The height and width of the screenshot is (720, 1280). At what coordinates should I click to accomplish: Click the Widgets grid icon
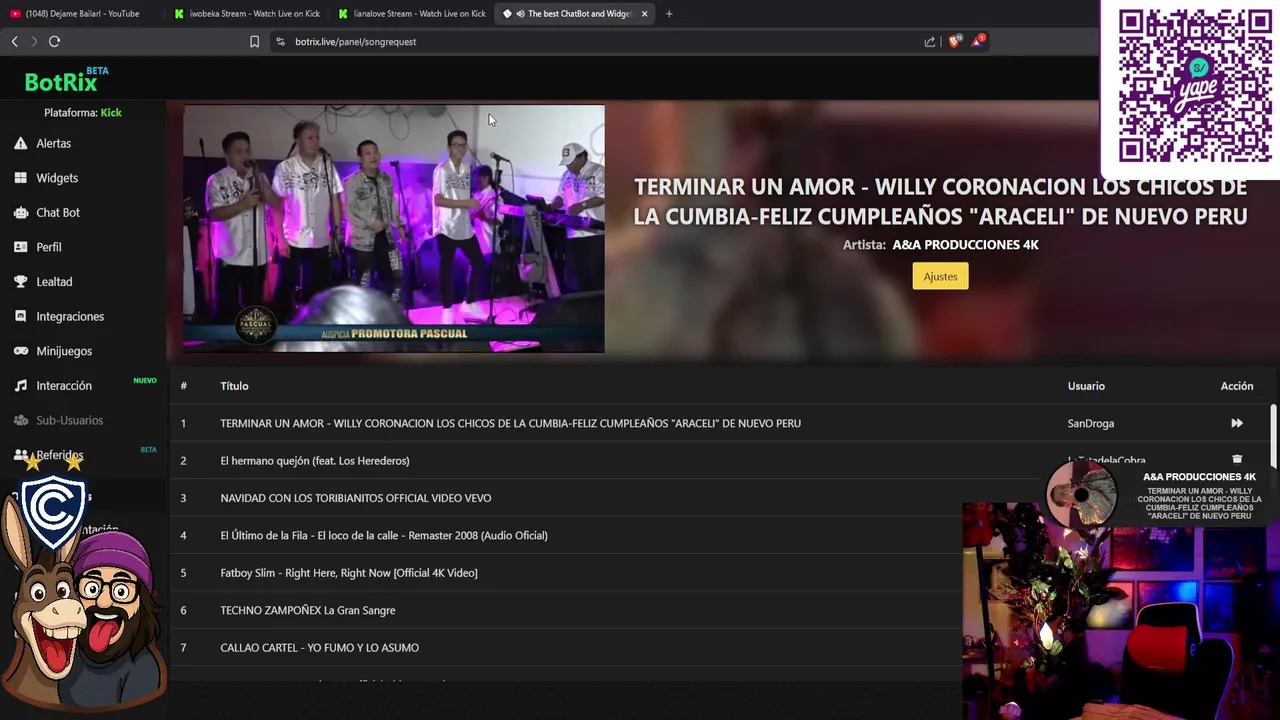tap(20, 178)
